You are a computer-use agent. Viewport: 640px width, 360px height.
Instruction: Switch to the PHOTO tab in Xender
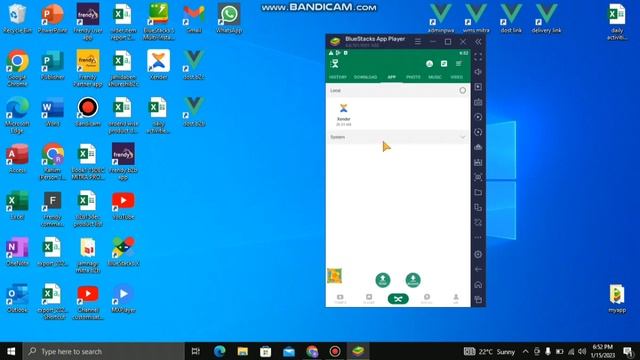pos(413,77)
